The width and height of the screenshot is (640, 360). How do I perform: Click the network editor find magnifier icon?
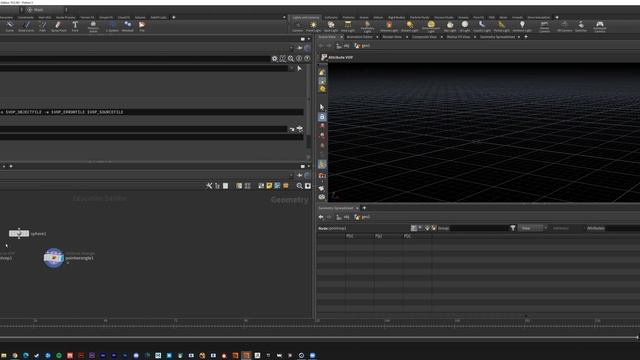[300, 186]
